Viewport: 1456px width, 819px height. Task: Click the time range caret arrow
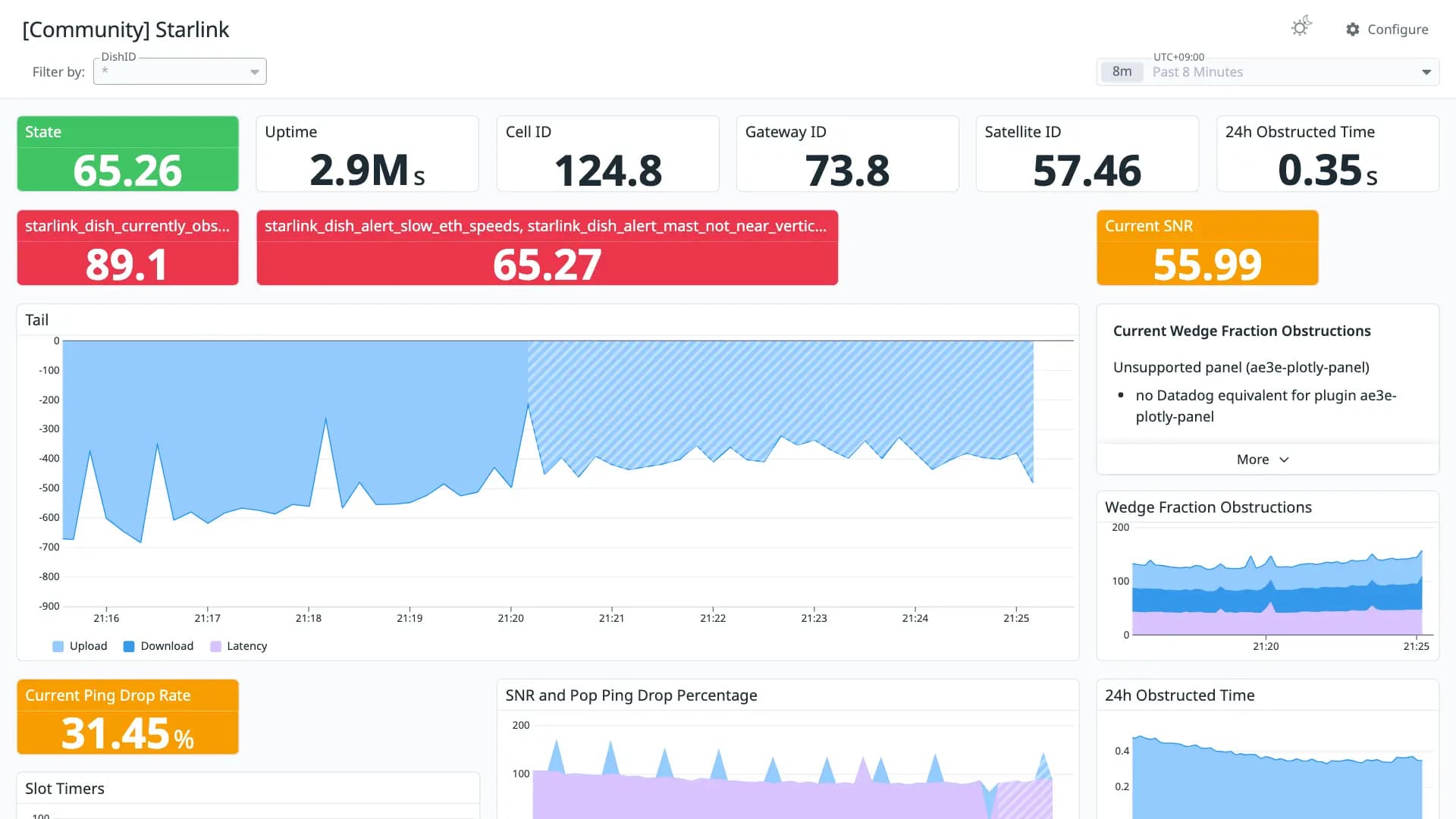tap(1426, 72)
